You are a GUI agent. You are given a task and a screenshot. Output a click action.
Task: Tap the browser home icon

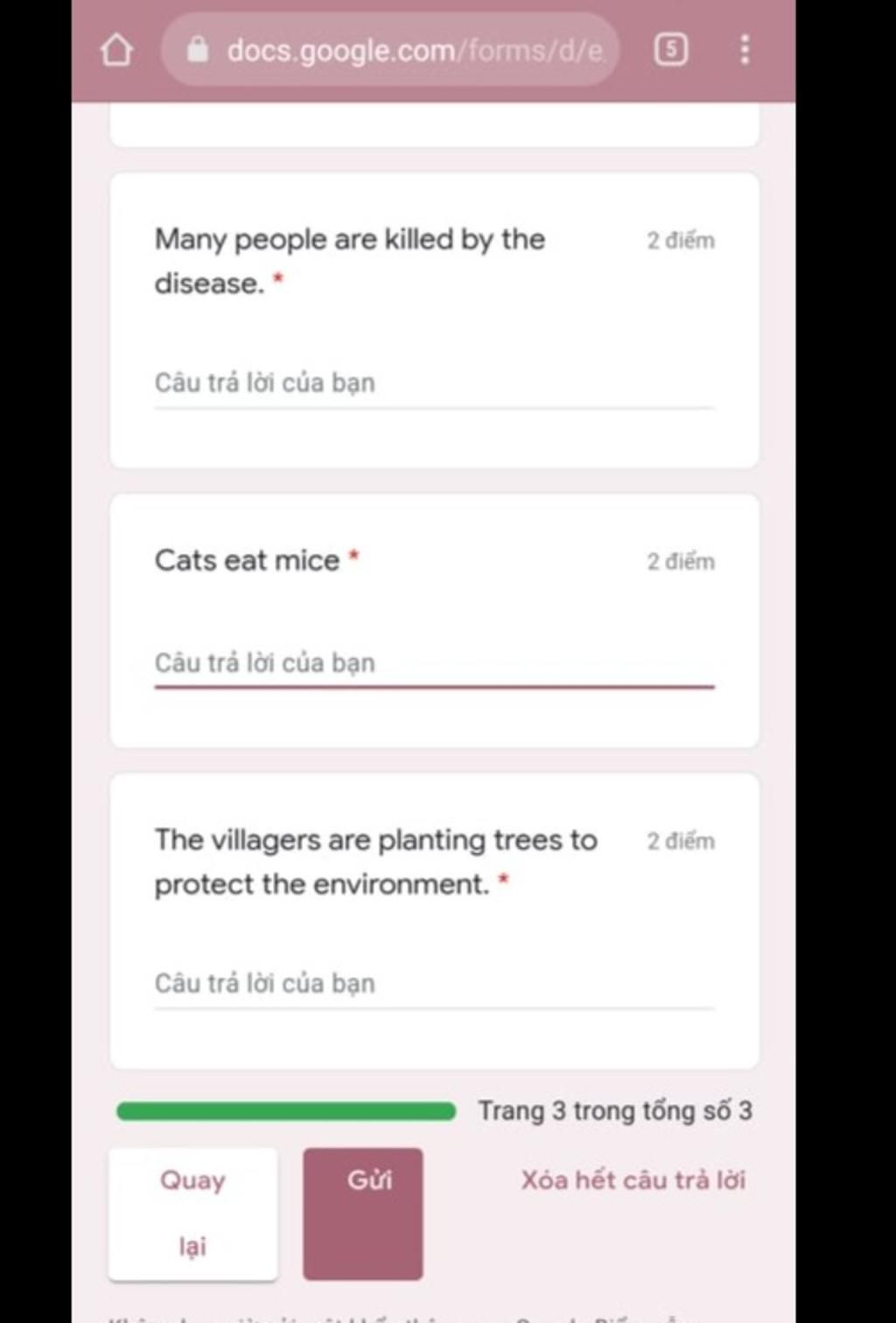pyautogui.click(x=116, y=50)
